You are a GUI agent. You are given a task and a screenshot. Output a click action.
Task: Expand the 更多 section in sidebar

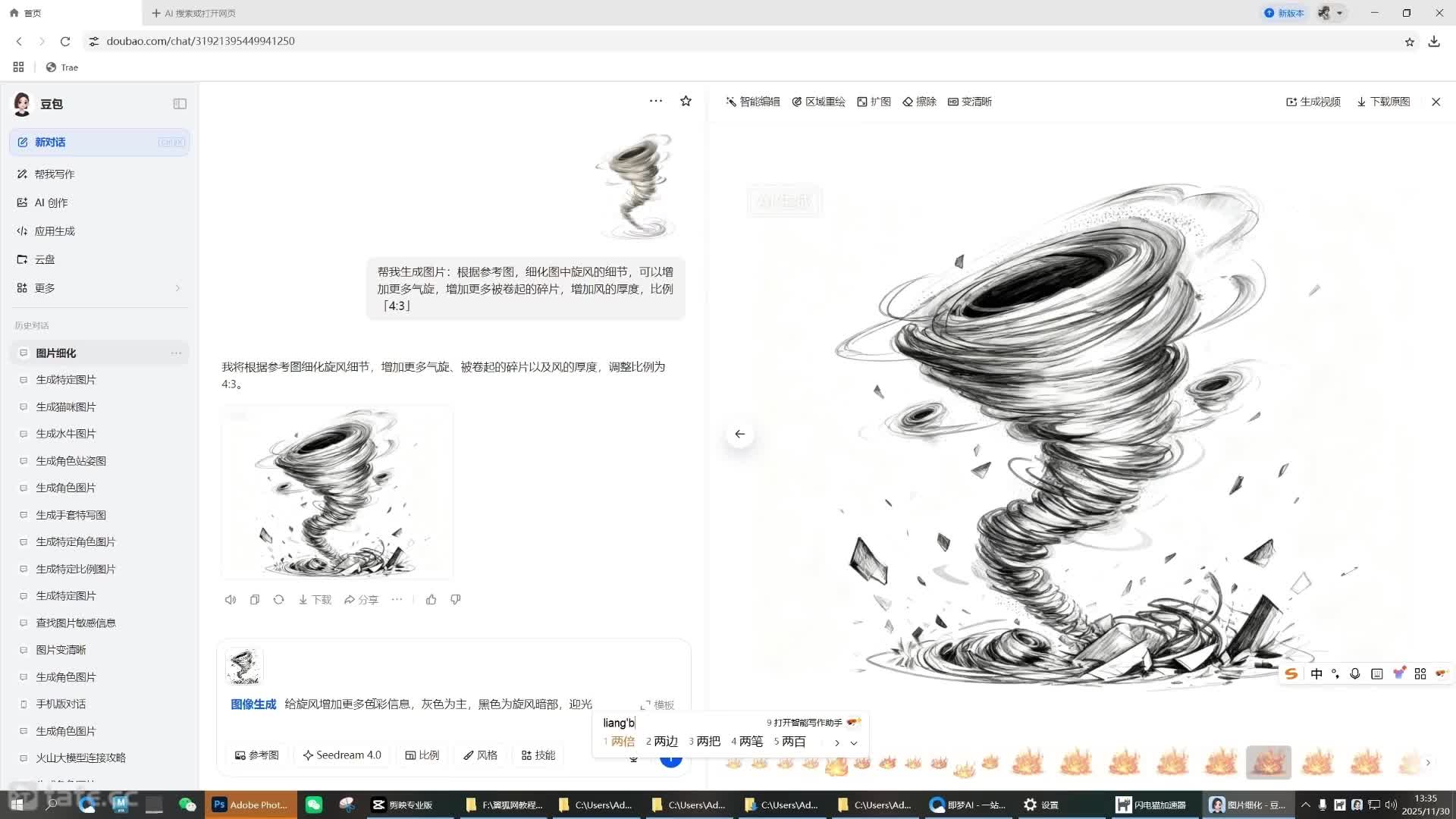pos(44,287)
